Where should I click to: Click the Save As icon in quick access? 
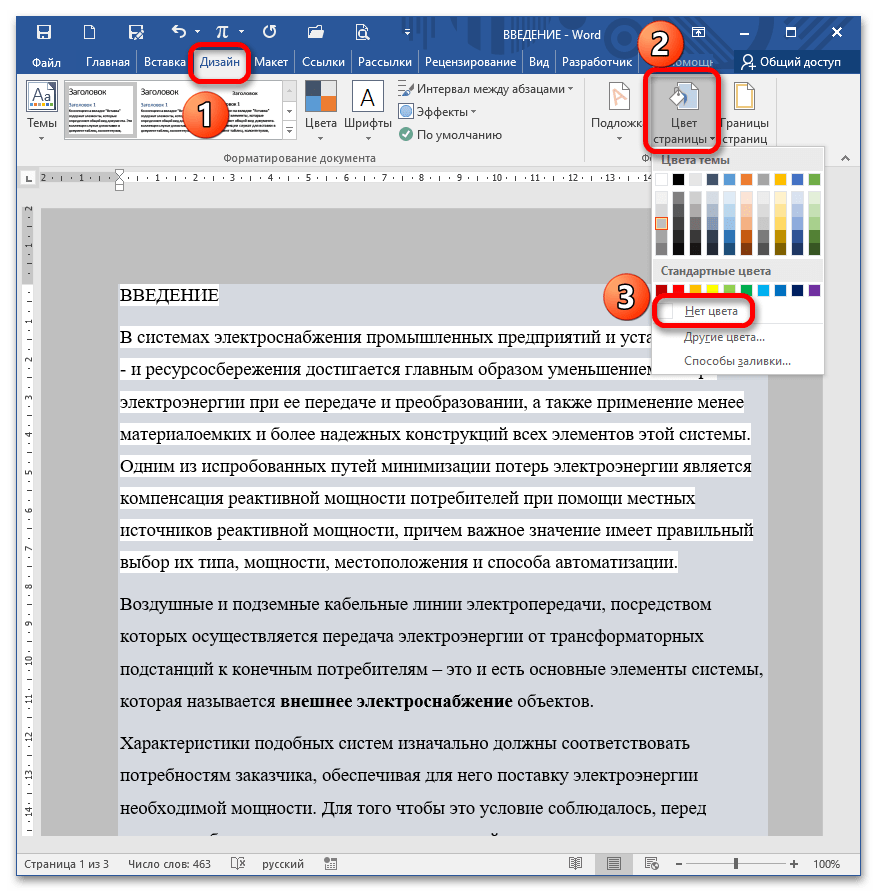pos(135,32)
